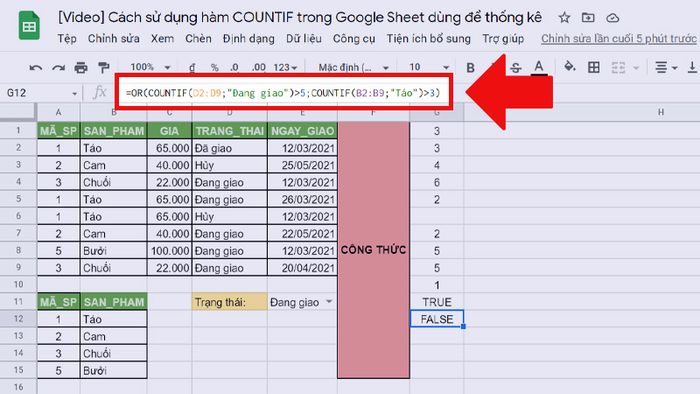
Task: Choose text color
Action: [539, 68]
